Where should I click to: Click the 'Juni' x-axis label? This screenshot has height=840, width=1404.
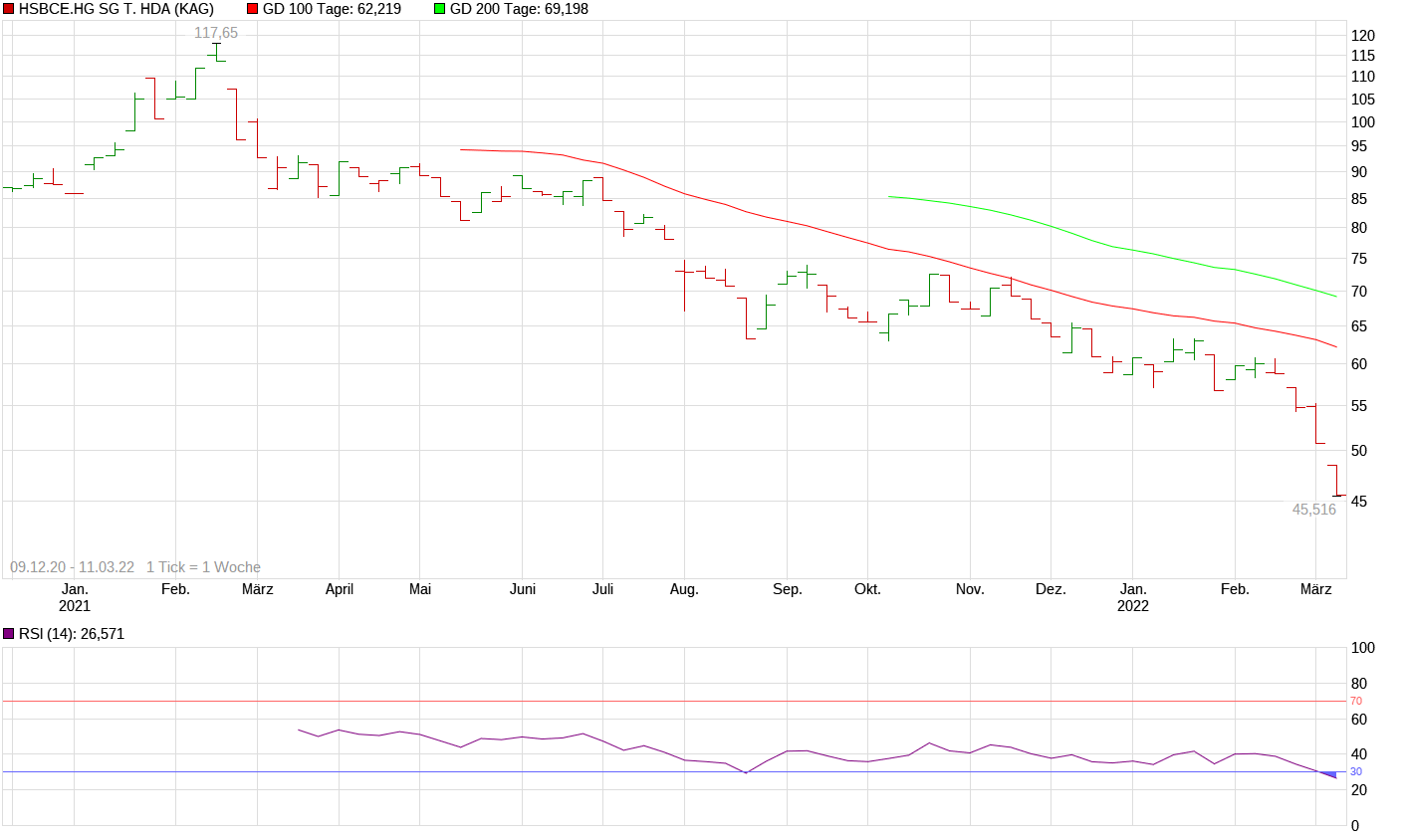click(x=523, y=589)
